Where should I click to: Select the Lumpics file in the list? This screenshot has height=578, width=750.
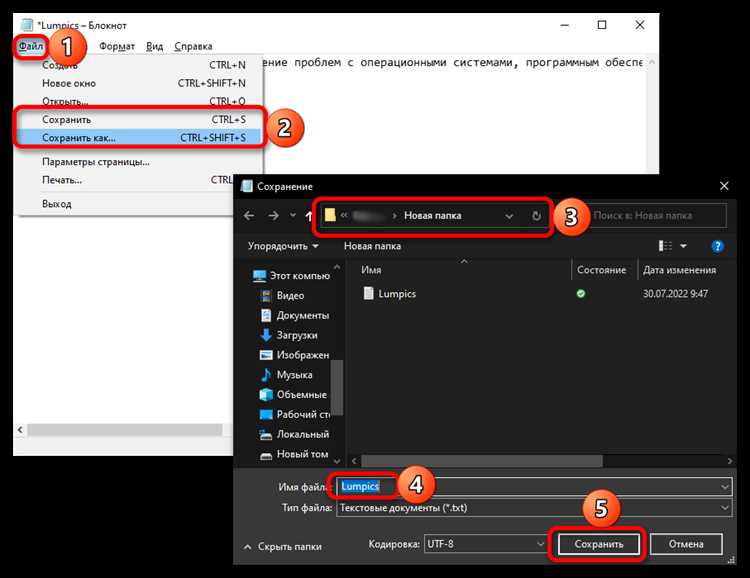[x=389, y=294]
